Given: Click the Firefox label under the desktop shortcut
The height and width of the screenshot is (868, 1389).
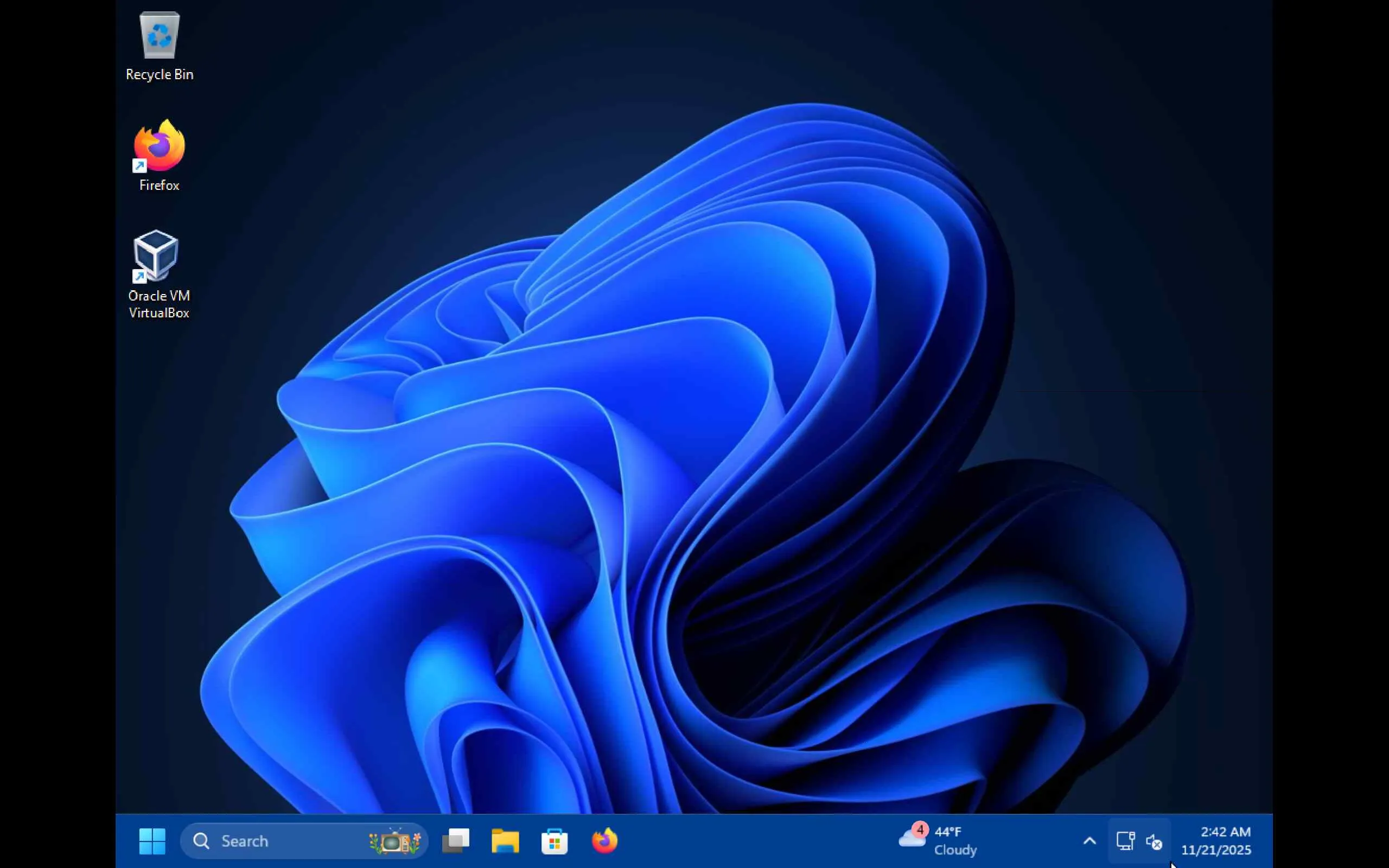Looking at the screenshot, I should pos(160,186).
